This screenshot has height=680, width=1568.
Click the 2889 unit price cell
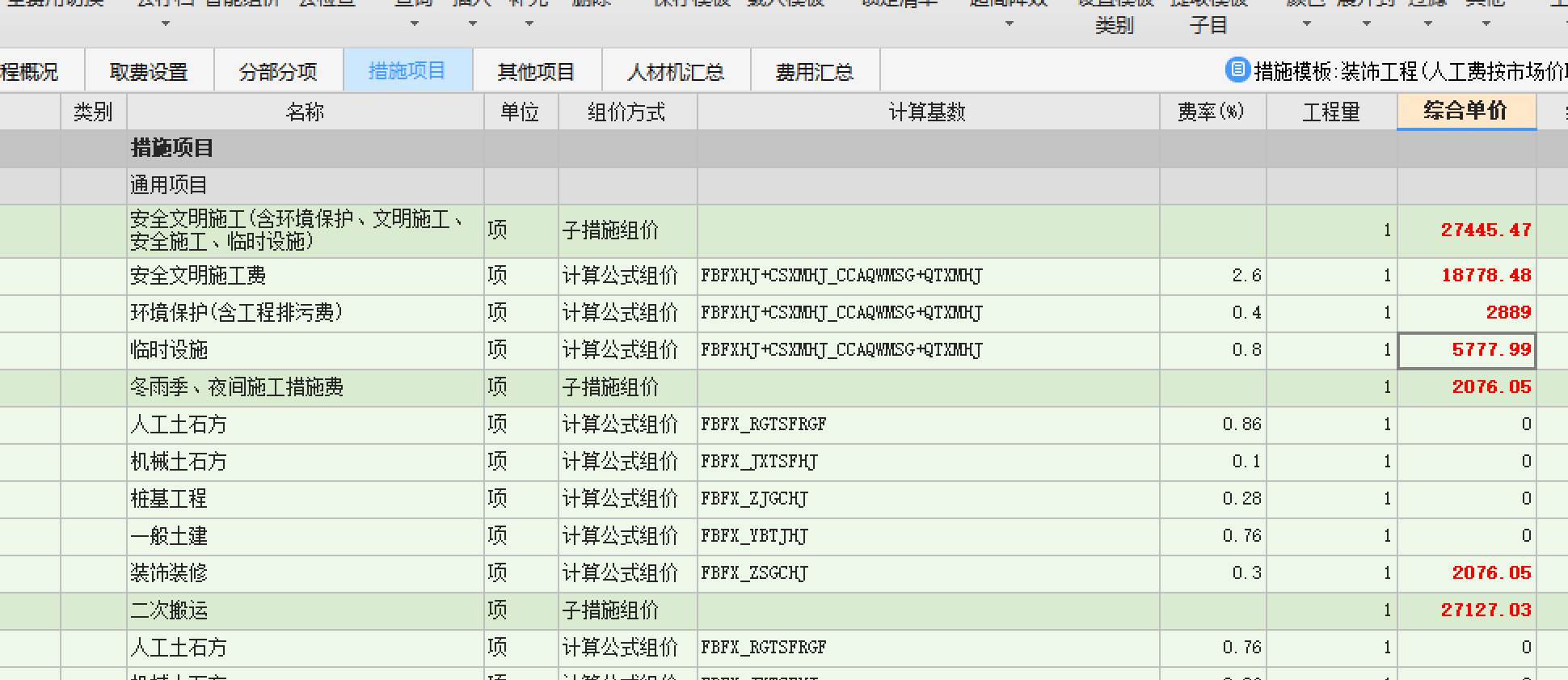pyautogui.click(x=1467, y=313)
